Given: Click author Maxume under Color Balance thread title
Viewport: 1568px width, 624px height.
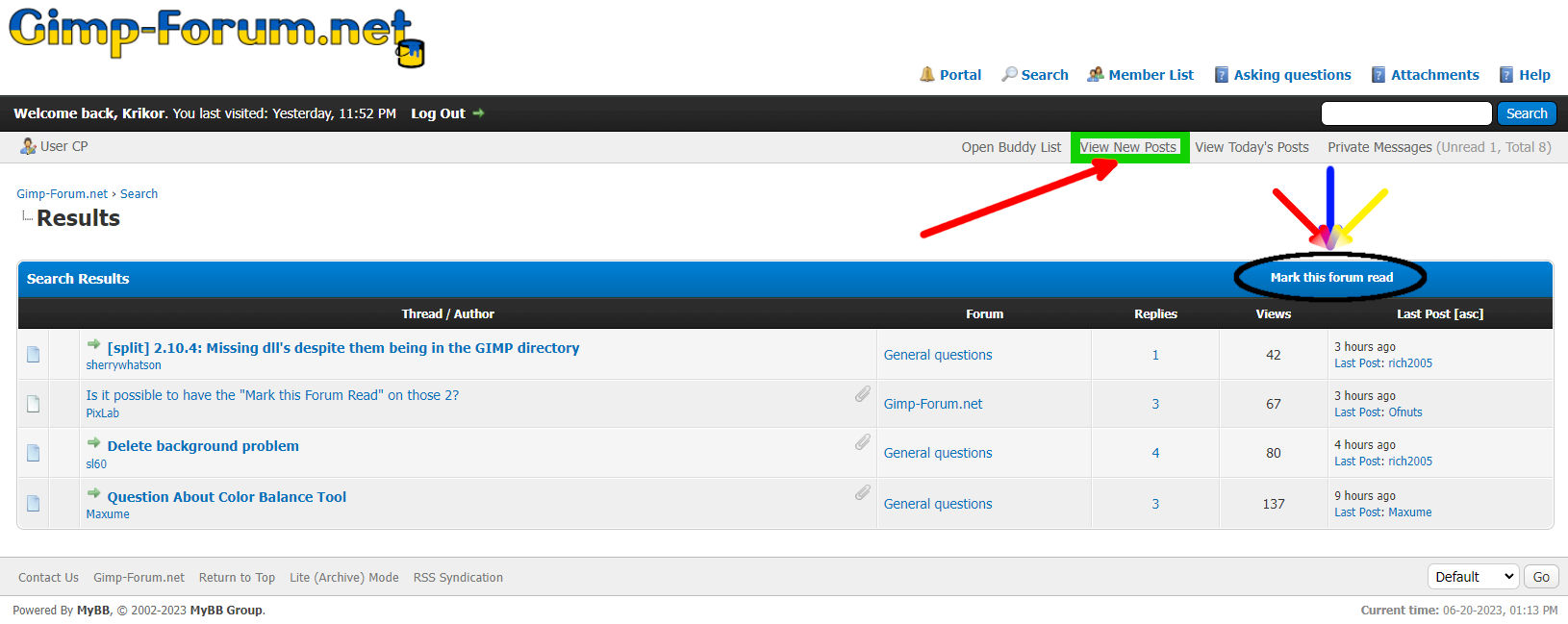Looking at the screenshot, I should pos(108,514).
